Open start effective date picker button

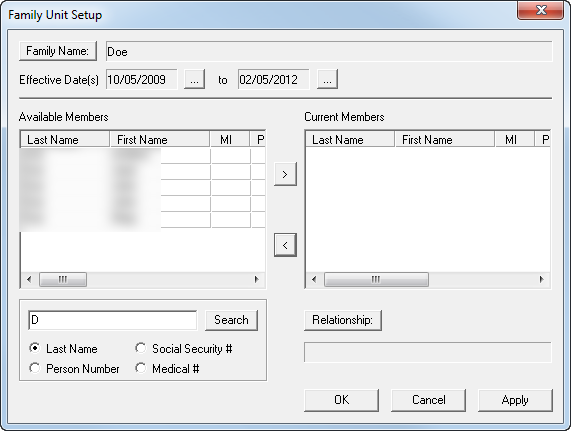pos(194,79)
